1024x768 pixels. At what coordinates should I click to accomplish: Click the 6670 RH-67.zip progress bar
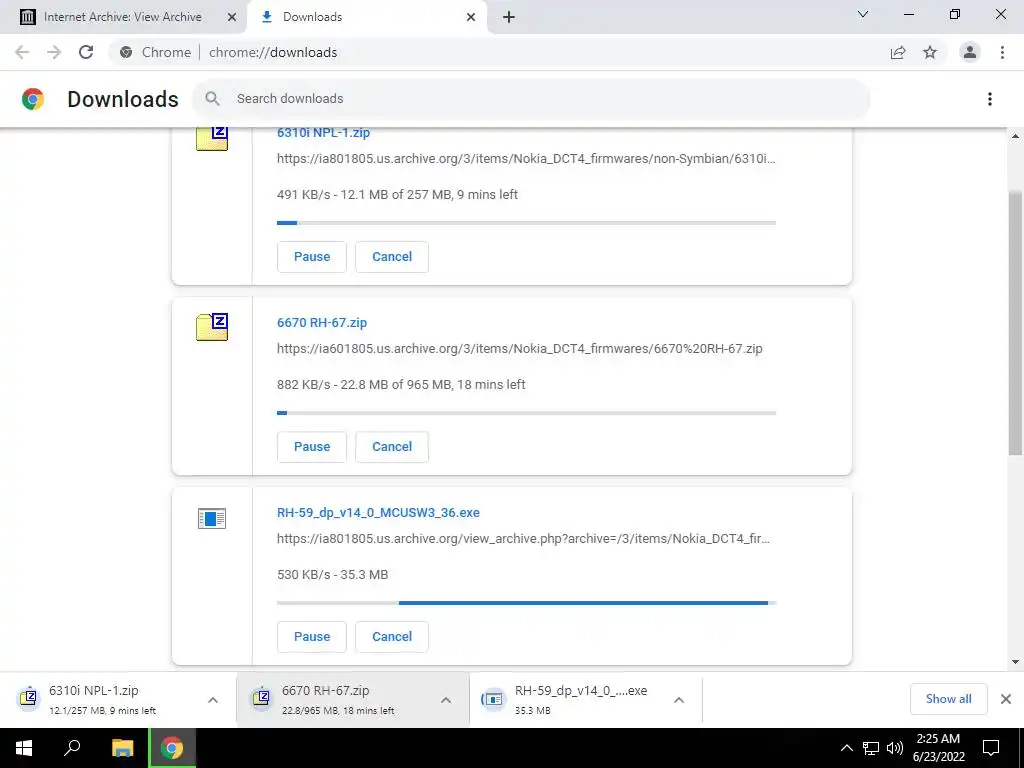pos(526,413)
